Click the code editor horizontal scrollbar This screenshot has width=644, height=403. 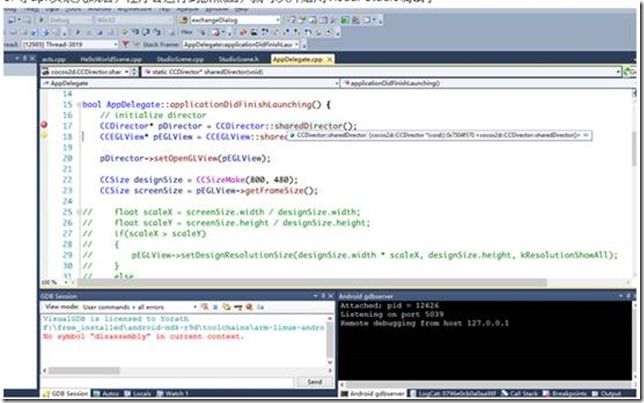pos(312,282)
